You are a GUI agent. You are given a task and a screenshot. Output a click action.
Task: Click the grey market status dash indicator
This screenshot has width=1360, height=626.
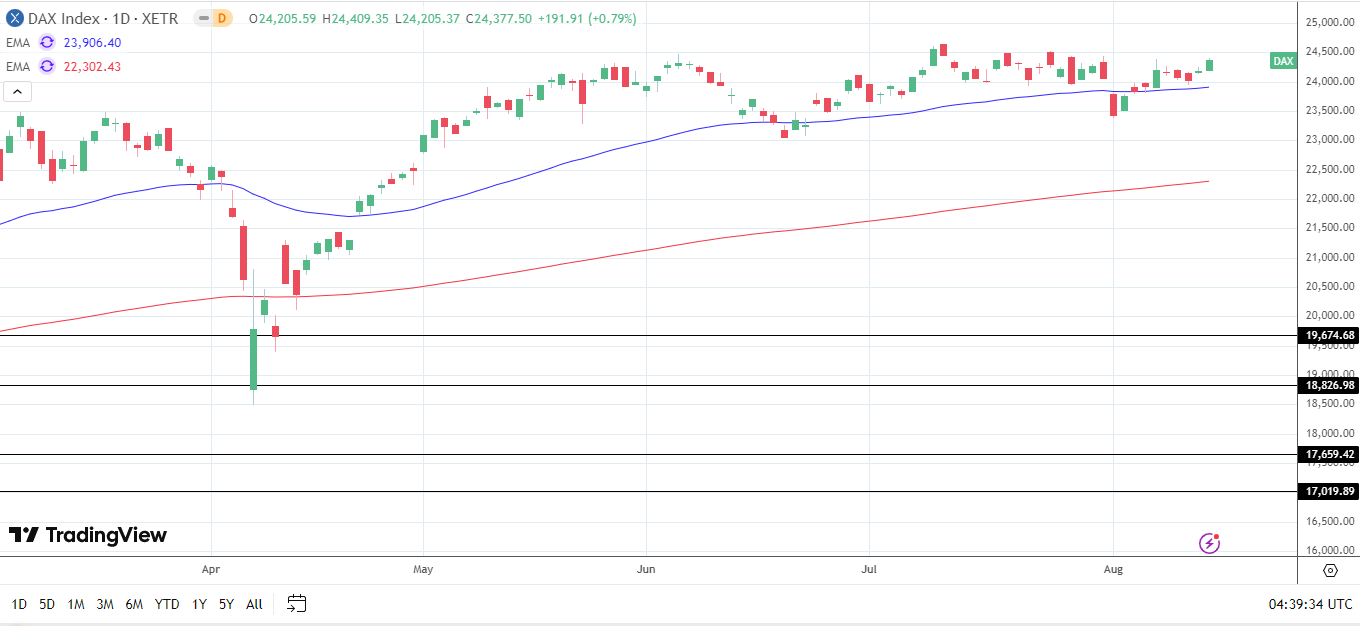pyautogui.click(x=202, y=18)
